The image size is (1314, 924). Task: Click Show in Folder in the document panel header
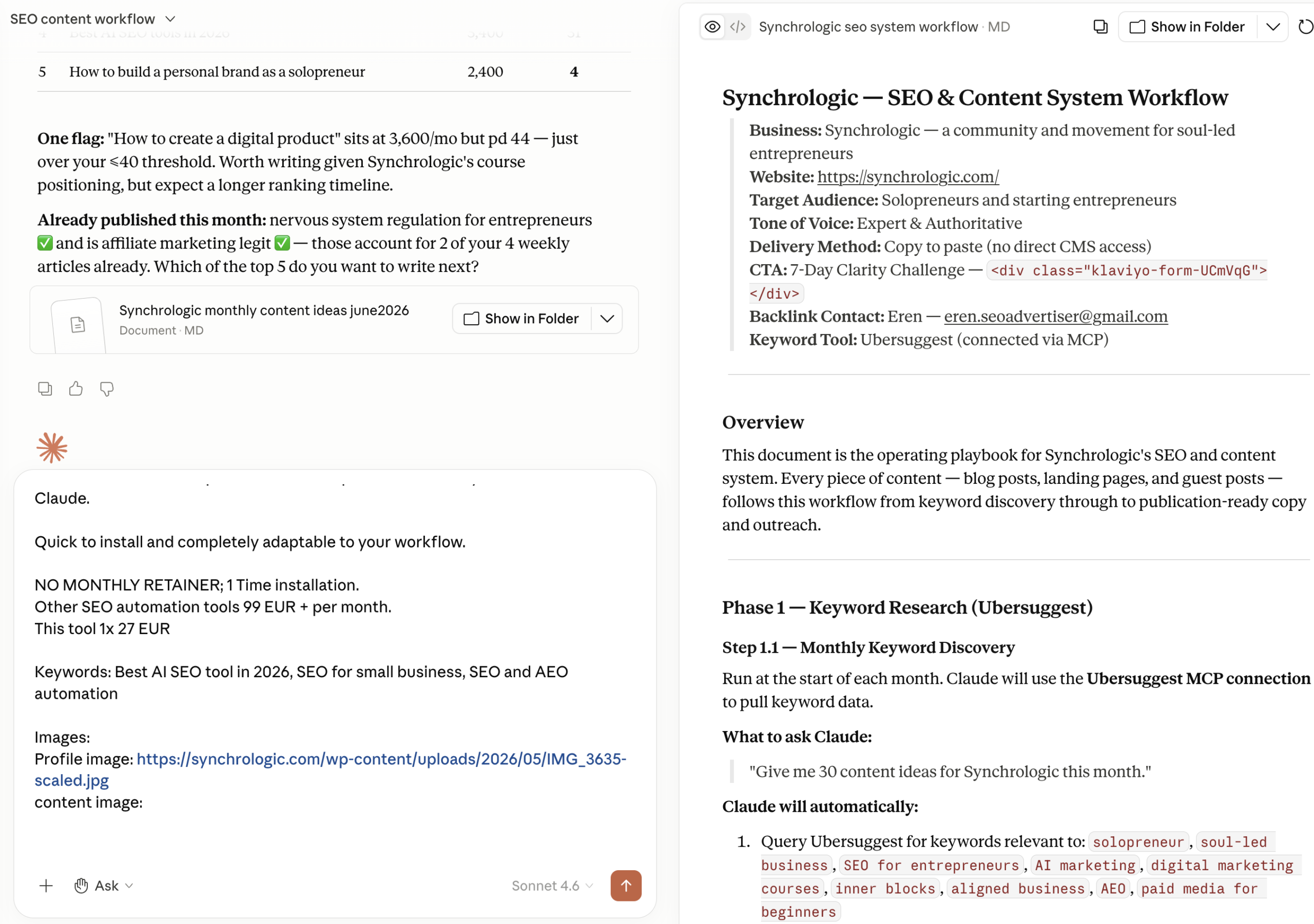tap(1188, 27)
